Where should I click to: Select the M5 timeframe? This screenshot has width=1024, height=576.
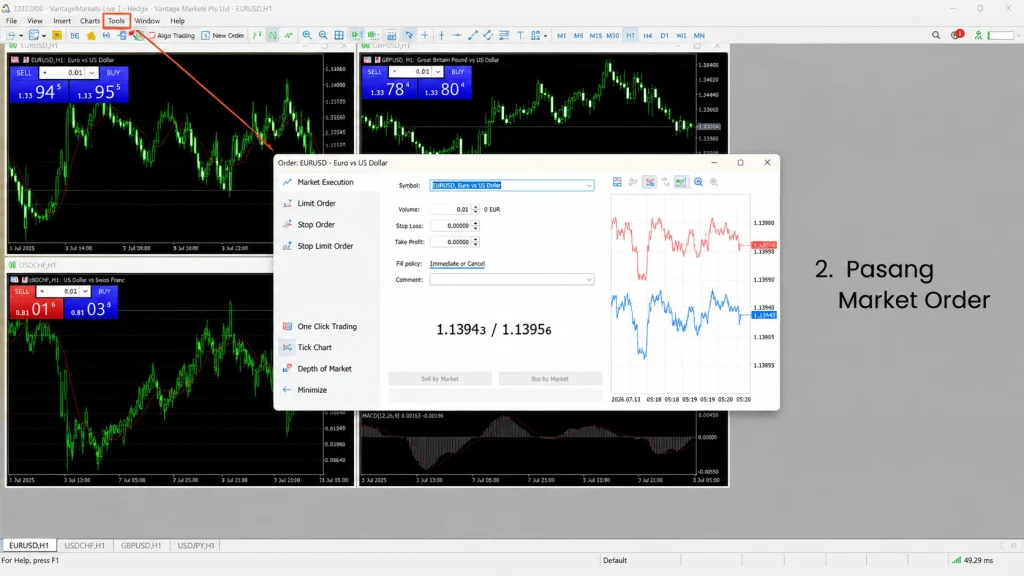tap(578, 35)
